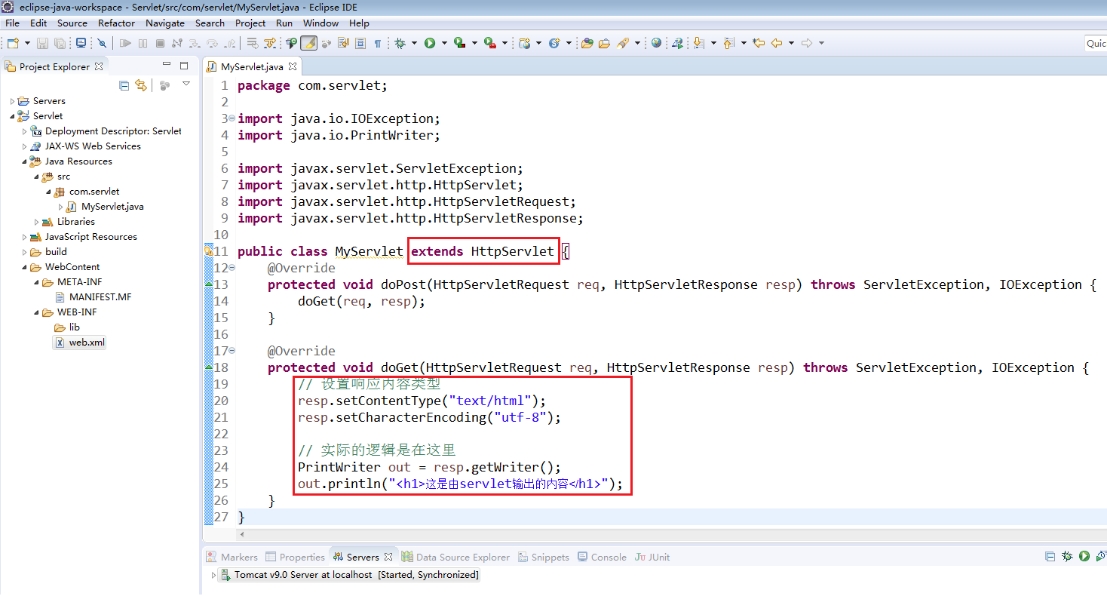This screenshot has width=1107, height=596.
Task: Minimize the Project Explorer panel
Action: [x=167, y=65]
